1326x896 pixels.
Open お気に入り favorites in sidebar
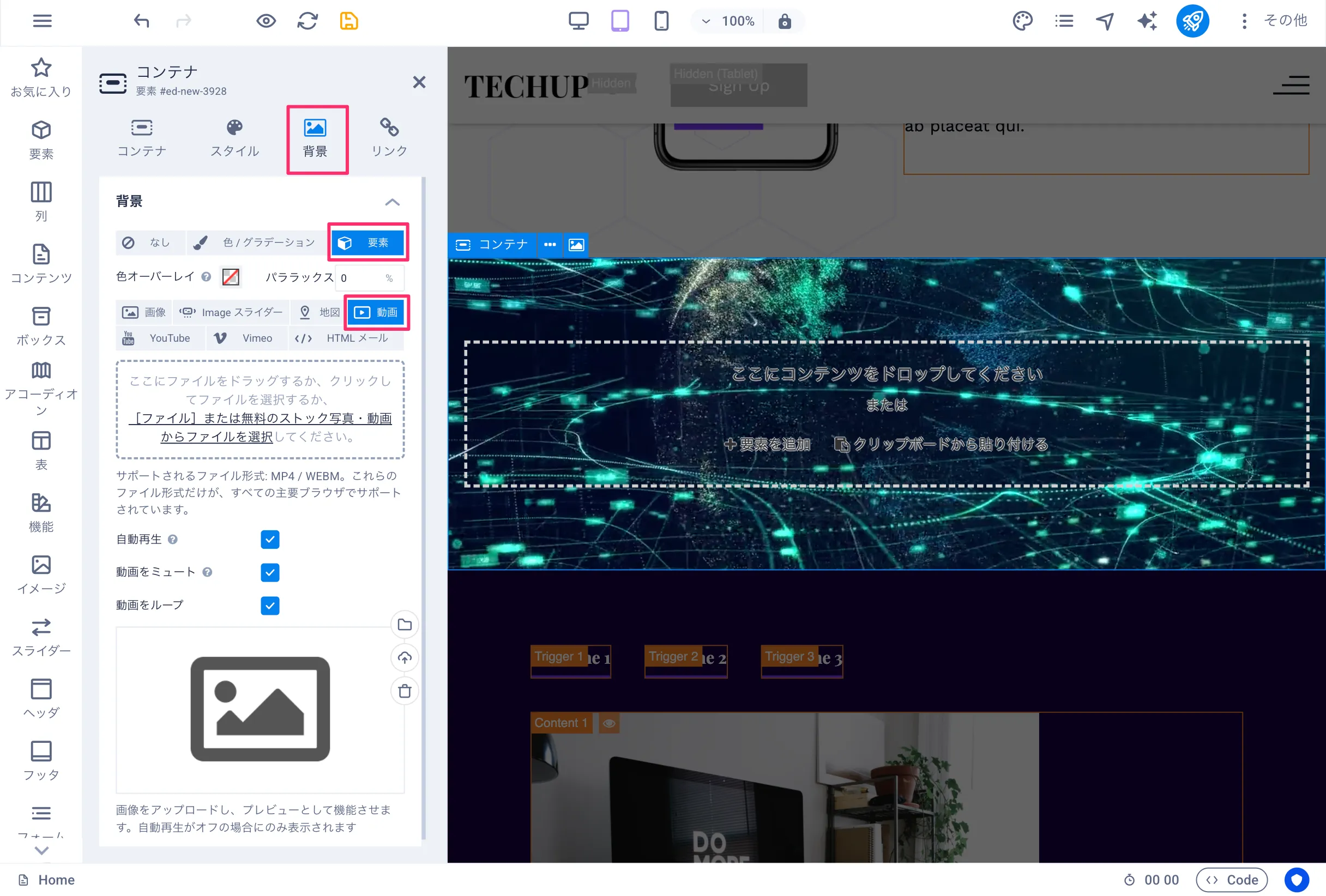41,77
